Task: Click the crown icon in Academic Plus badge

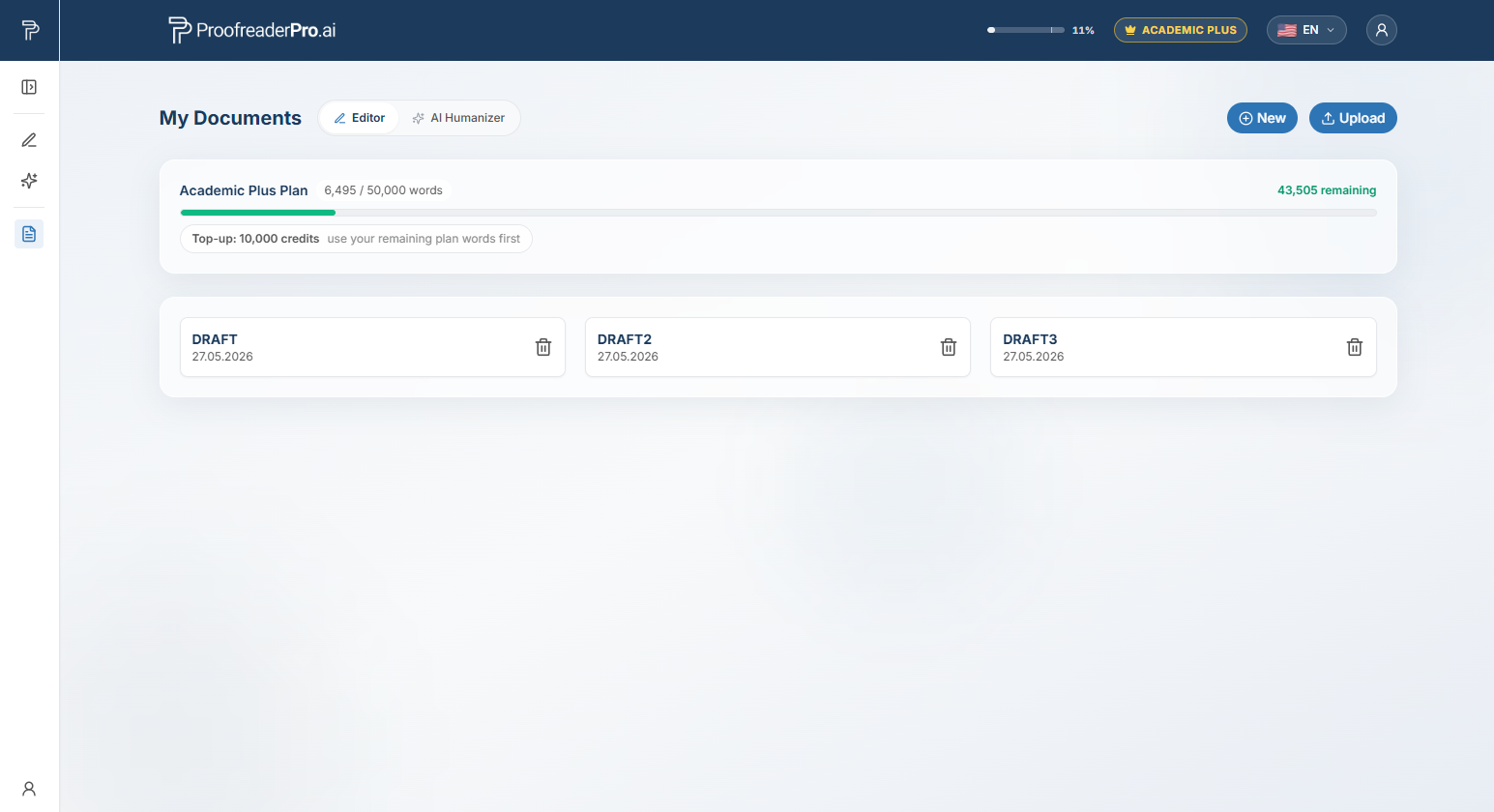Action: [x=1130, y=30]
